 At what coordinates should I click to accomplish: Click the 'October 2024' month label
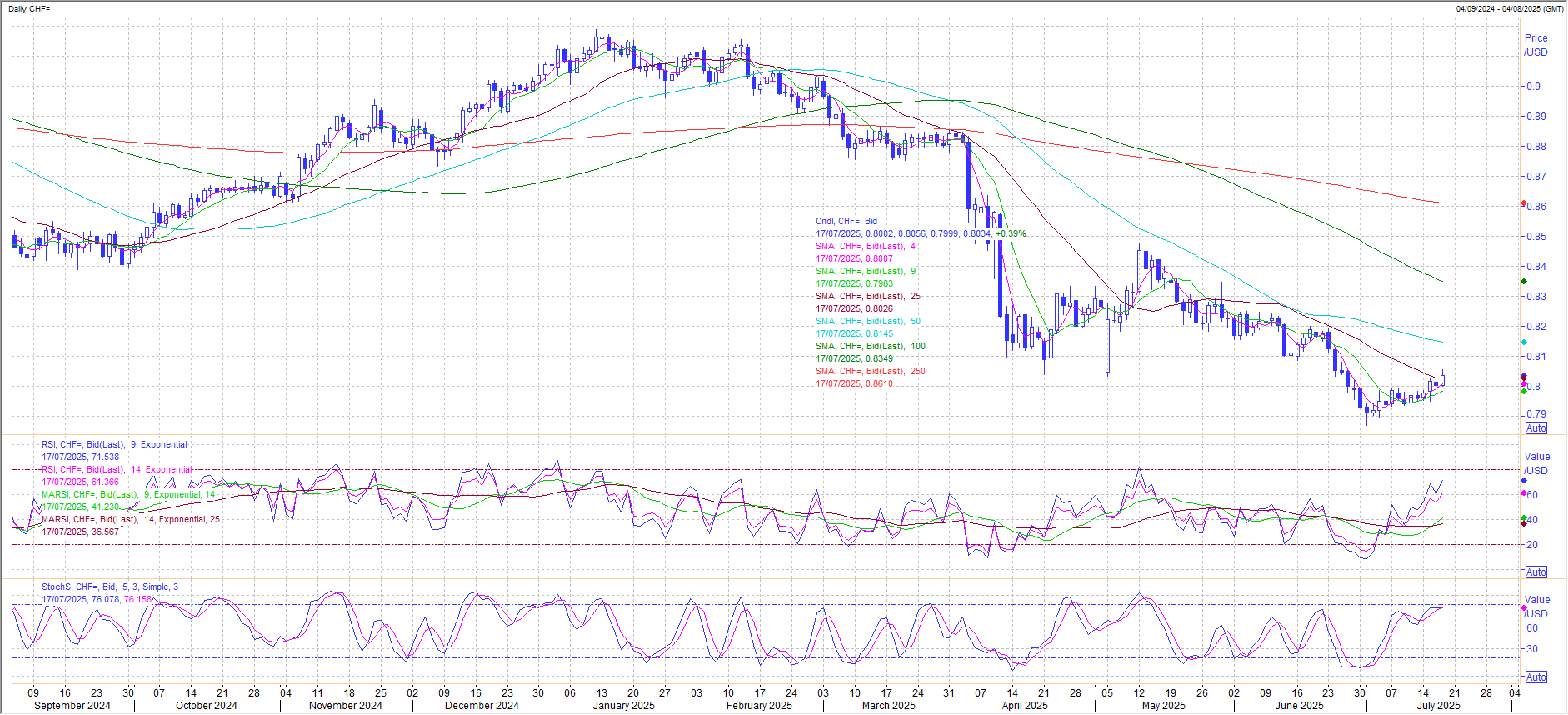click(x=207, y=706)
